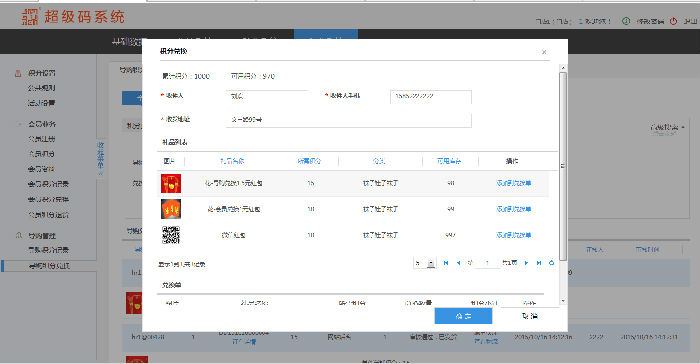This screenshot has width=700, height=364.
Task: Go to first page of gift list
Action: coord(446,263)
